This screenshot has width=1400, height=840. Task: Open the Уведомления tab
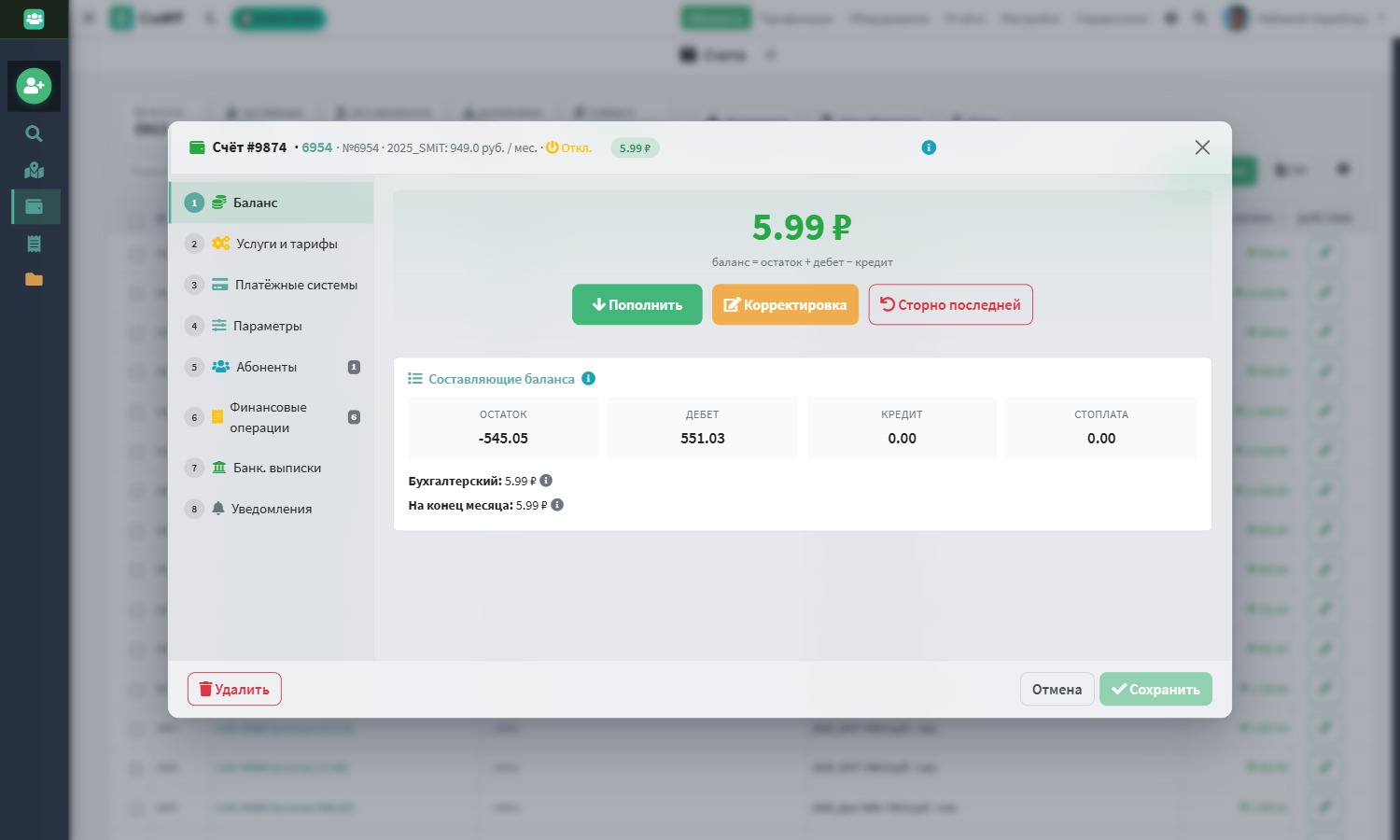click(272, 509)
